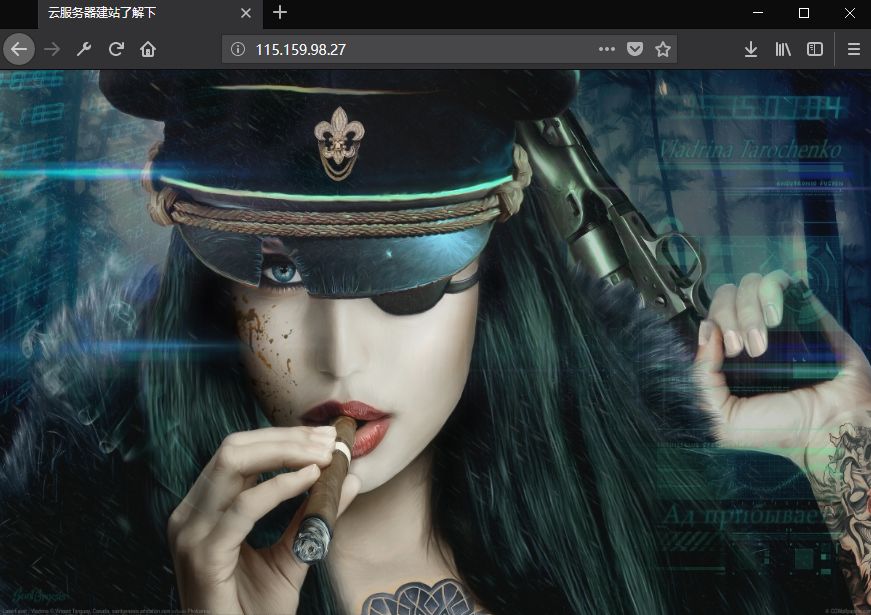Click the wallpaper image on the page
The image size is (871, 615).
(x=436, y=342)
